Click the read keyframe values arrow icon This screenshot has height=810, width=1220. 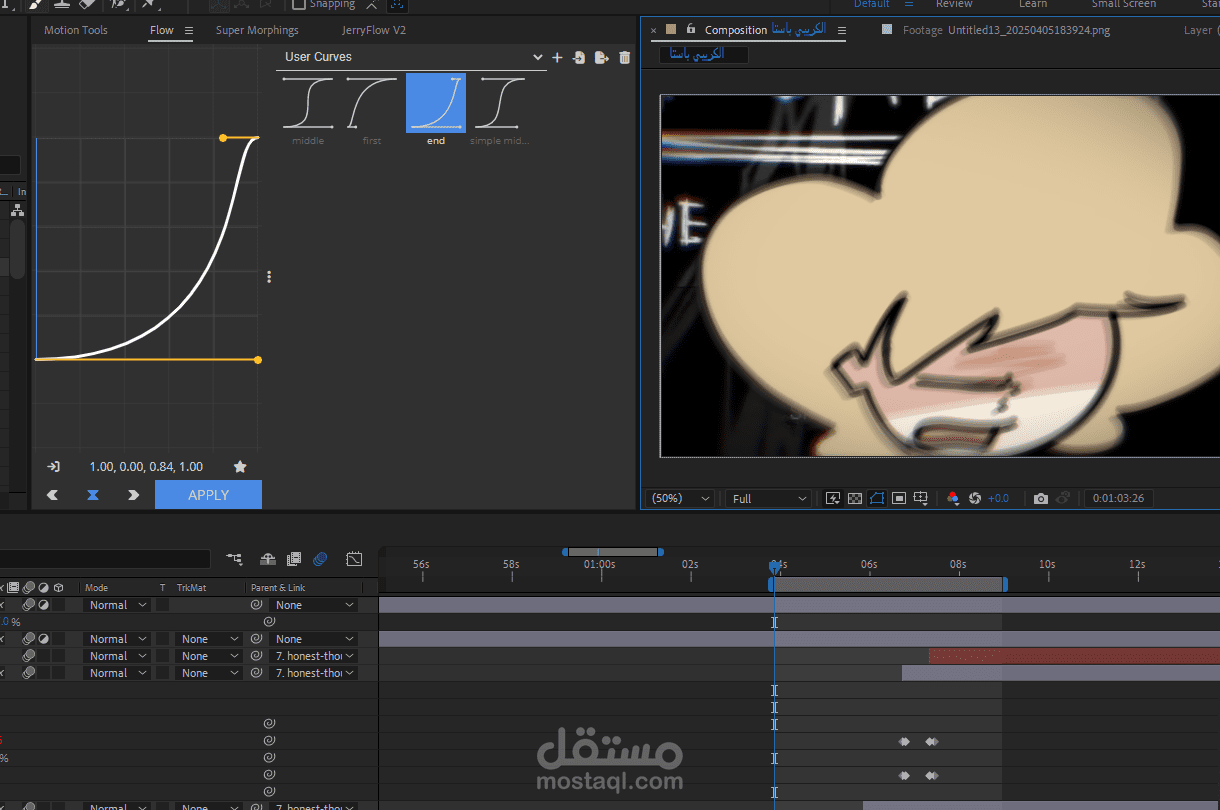point(54,467)
